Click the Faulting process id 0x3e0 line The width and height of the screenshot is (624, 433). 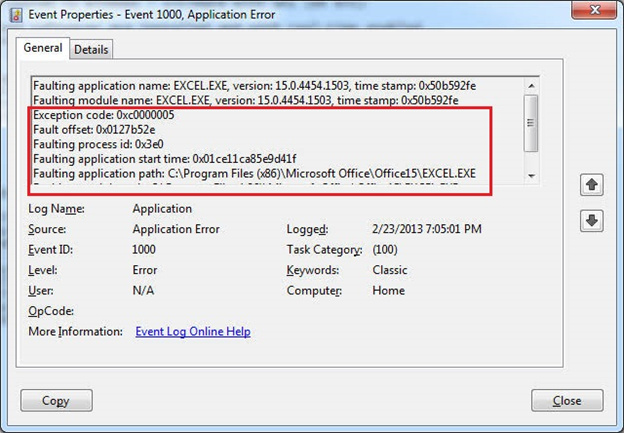pos(98,144)
